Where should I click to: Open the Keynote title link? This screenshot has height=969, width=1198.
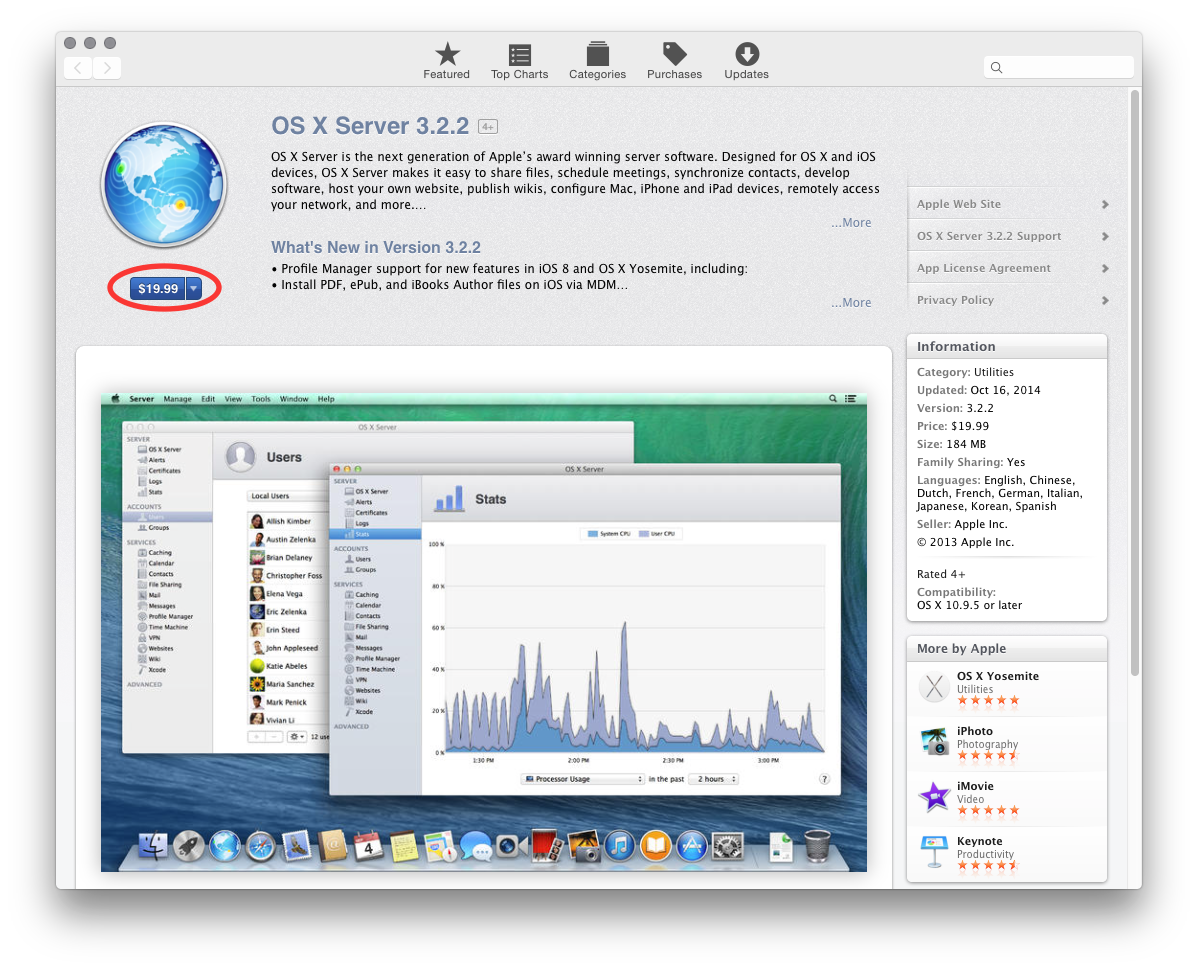pyautogui.click(x=979, y=841)
